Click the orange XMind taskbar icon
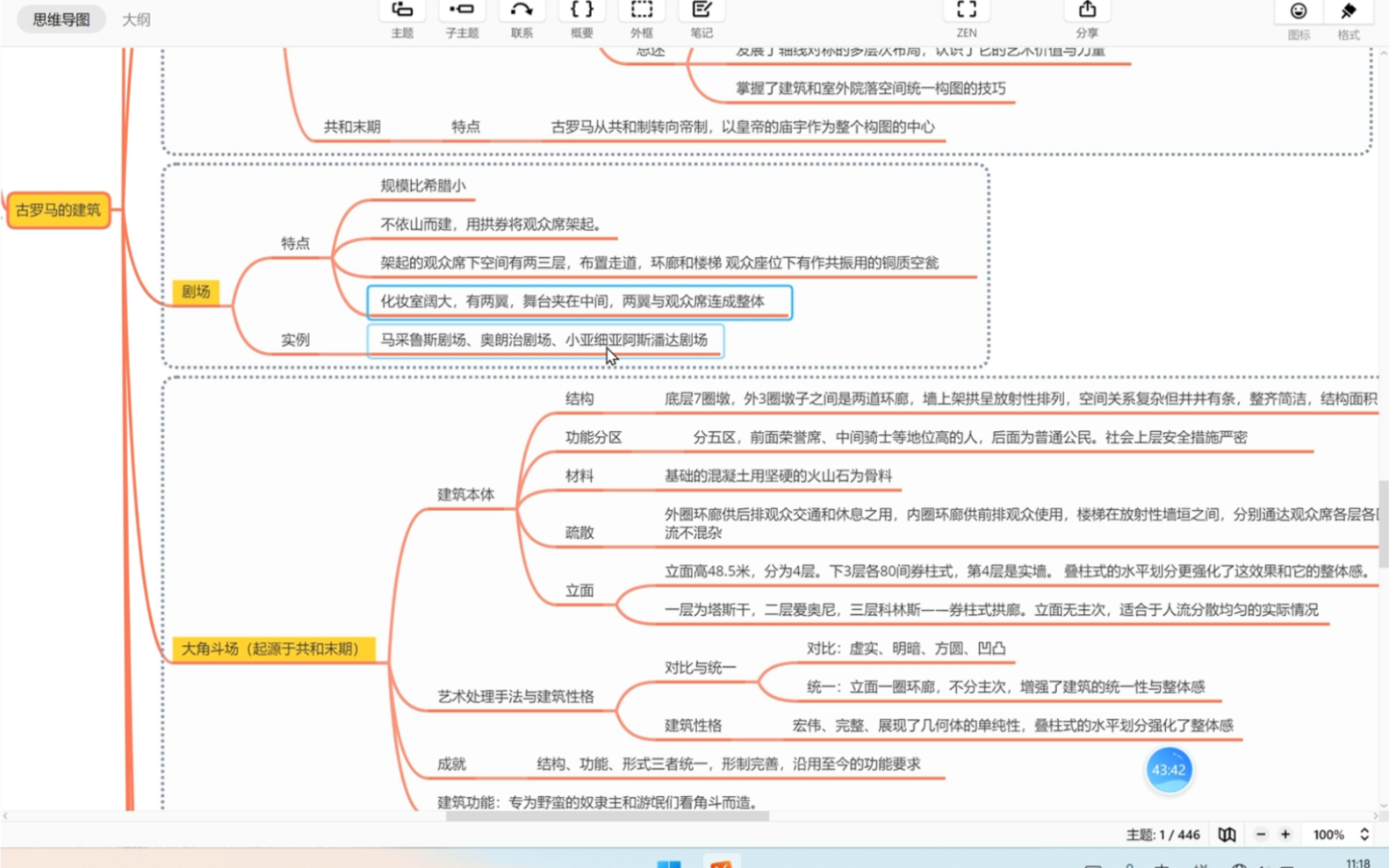Viewport: 1389px width, 868px height. tap(721, 863)
